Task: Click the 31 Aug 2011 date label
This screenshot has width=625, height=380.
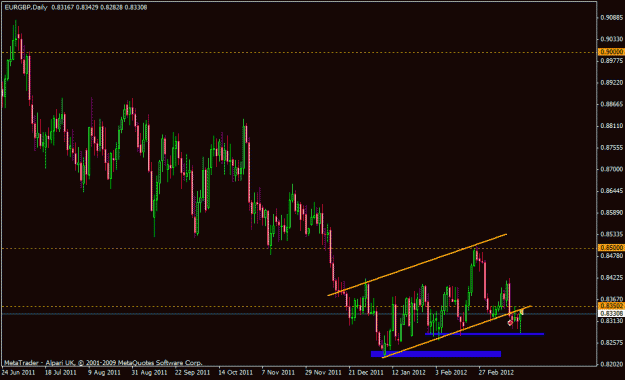Action: point(149,372)
